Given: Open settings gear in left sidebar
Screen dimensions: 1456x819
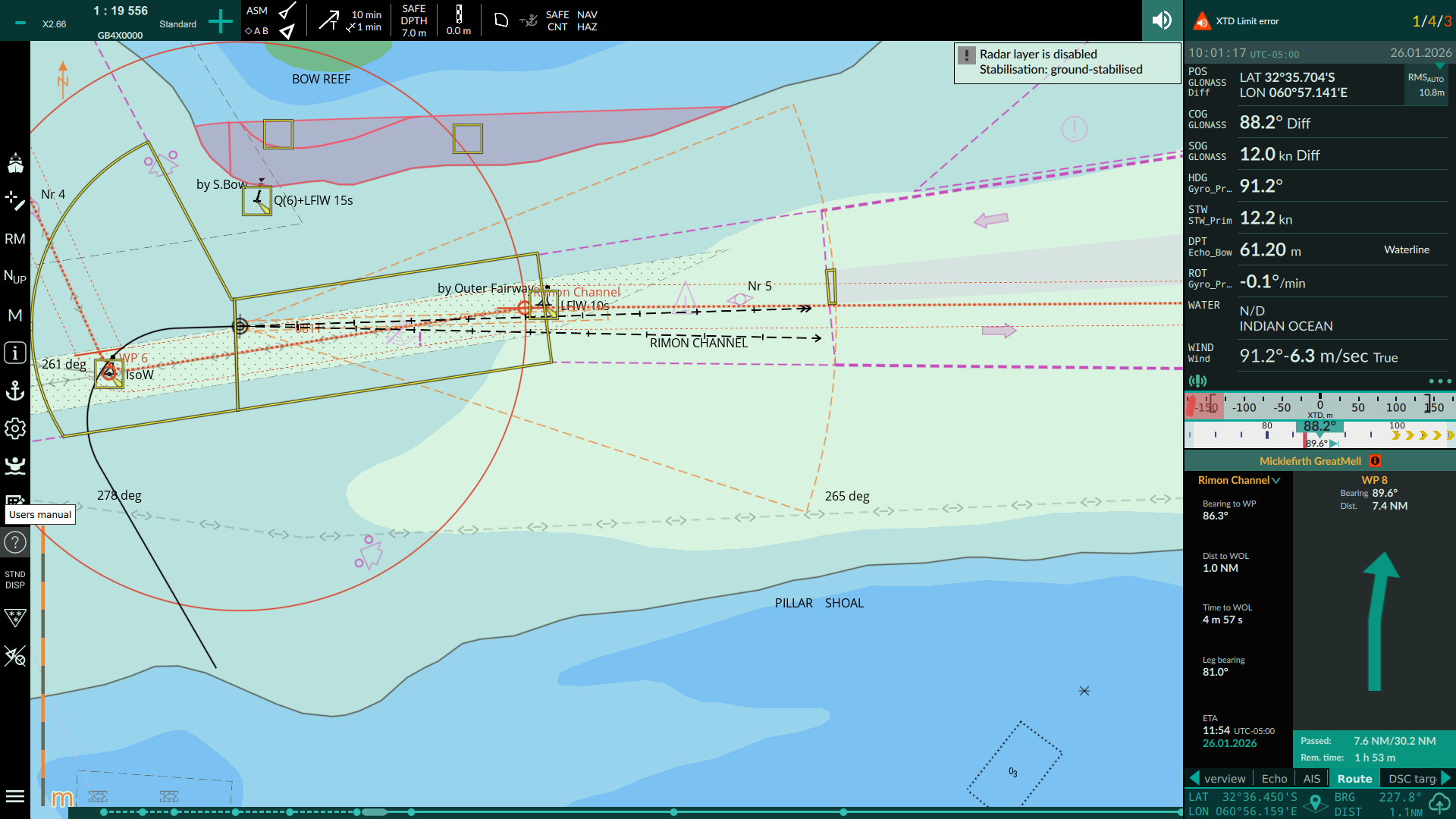Looking at the screenshot, I should point(15,428).
